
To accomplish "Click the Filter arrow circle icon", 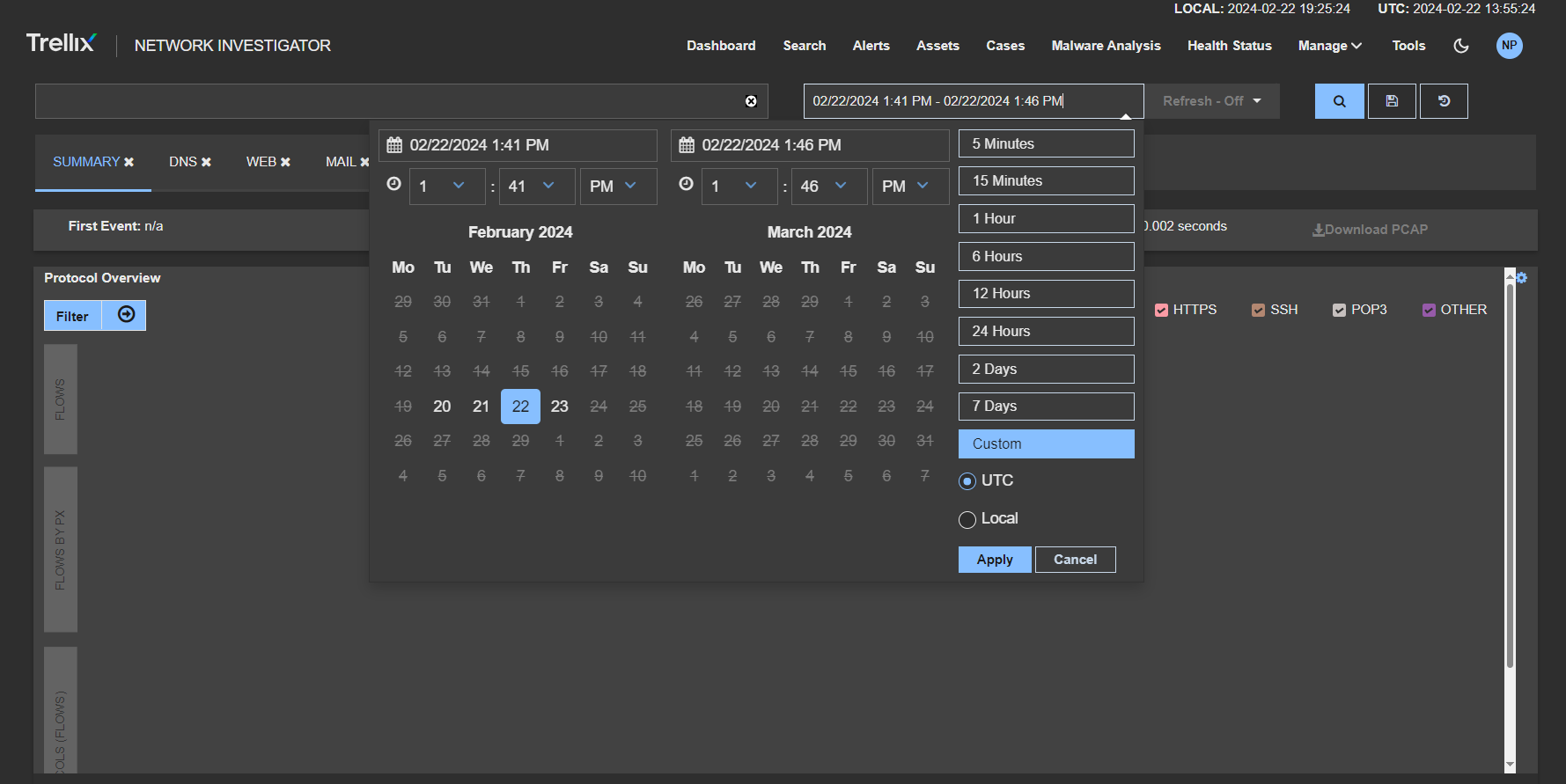I will coord(126,315).
